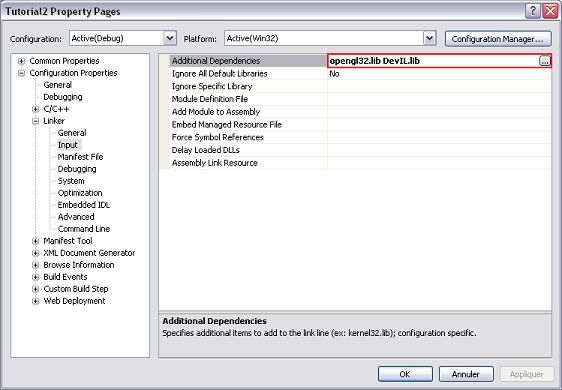Select the Add Module to Assembly property
562x390 pixels.
pos(216,112)
